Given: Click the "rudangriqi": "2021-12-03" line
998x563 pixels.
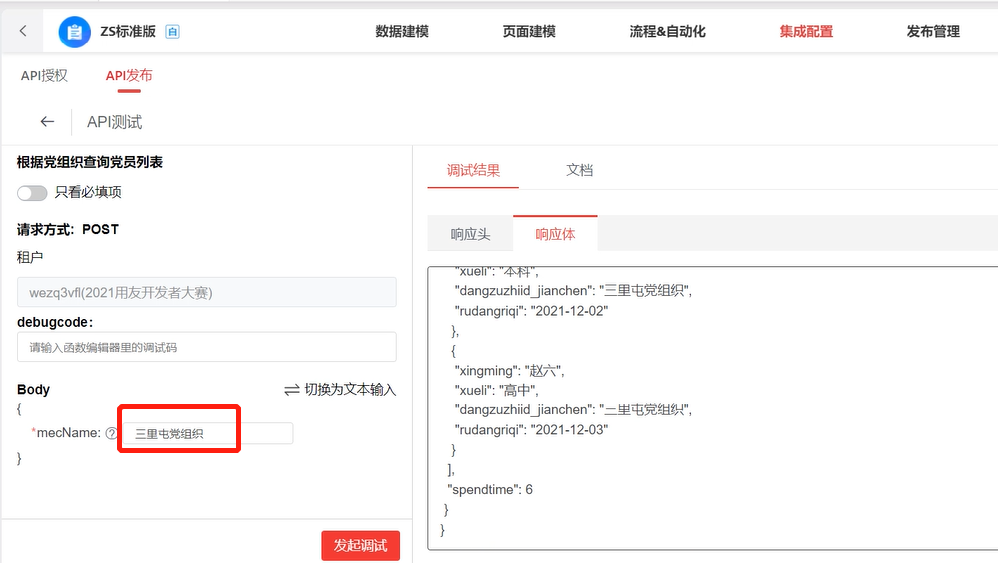Looking at the screenshot, I should 531,429.
